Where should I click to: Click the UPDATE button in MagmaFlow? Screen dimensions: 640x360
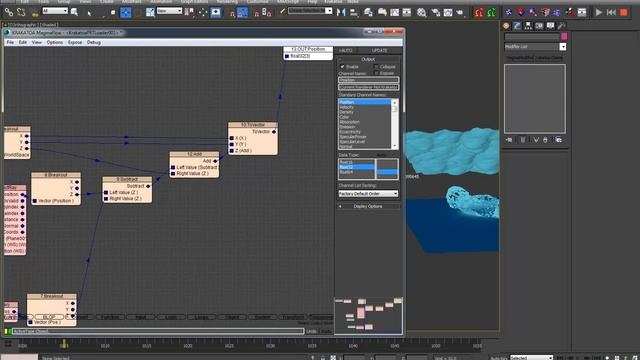tap(380, 50)
